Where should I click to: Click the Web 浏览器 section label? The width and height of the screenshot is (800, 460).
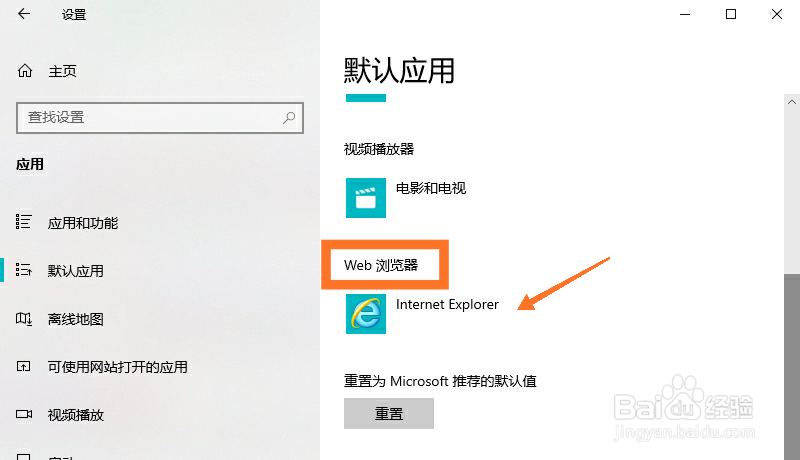point(381,265)
